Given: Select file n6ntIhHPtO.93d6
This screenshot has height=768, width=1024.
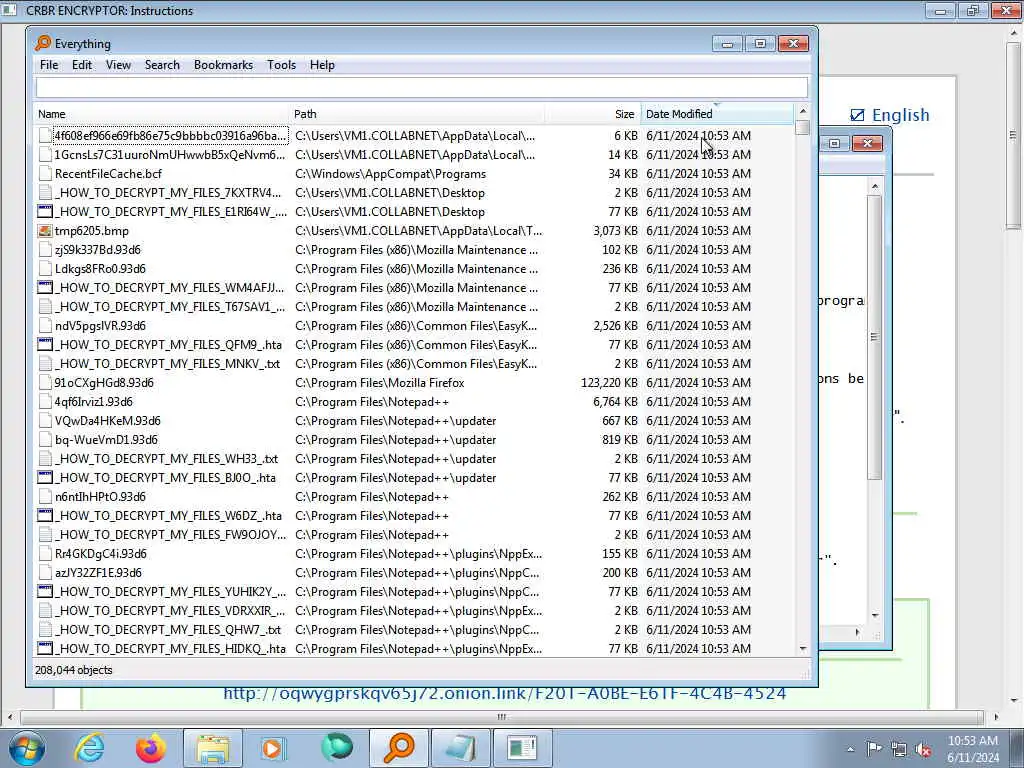Looking at the screenshot, I should click(x=100, y=497).
